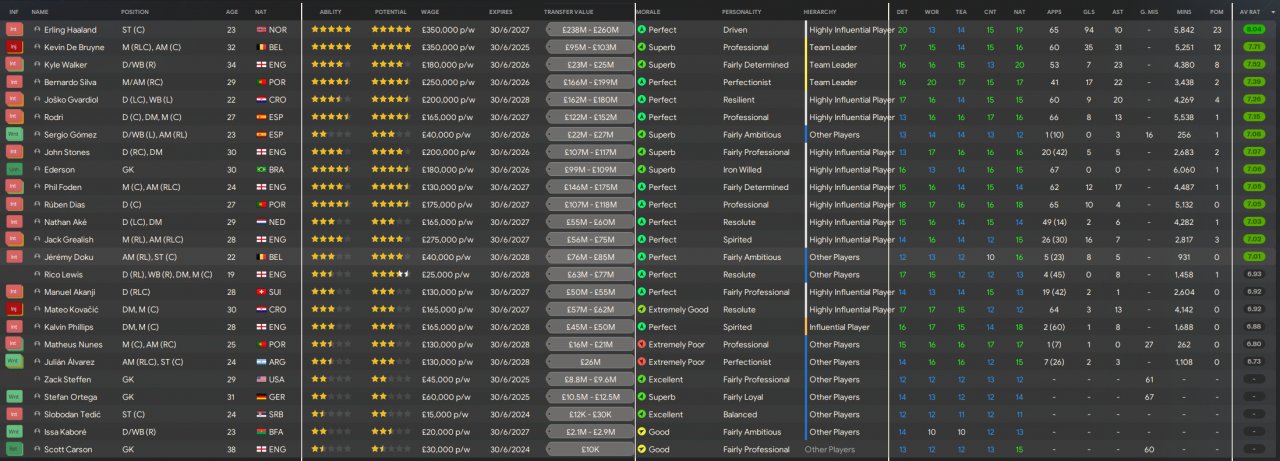Click Kyle Walker's Team Leader hierarchy
1280x461 pixels.
pos(833,65)
